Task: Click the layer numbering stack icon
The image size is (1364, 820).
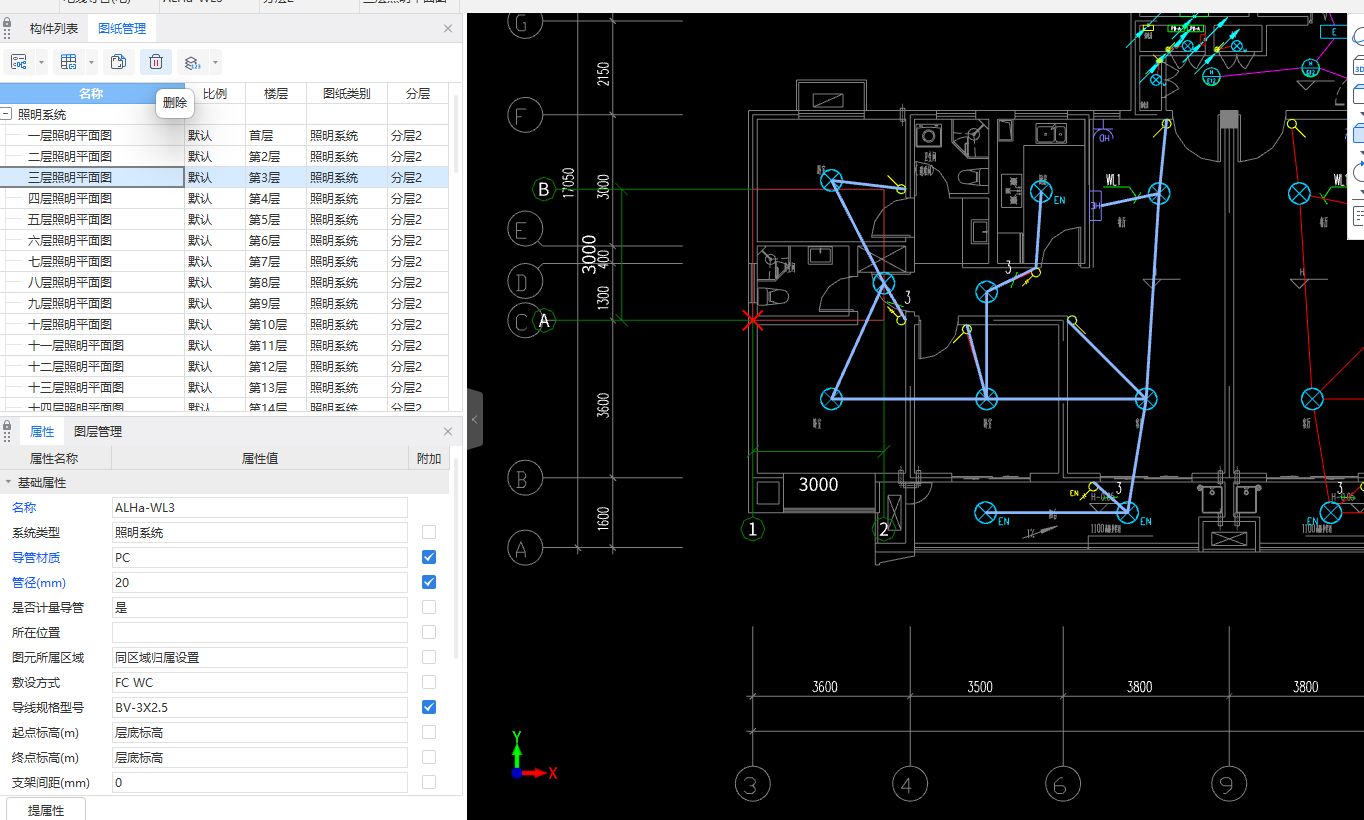Action: click(x=192, y=62)
